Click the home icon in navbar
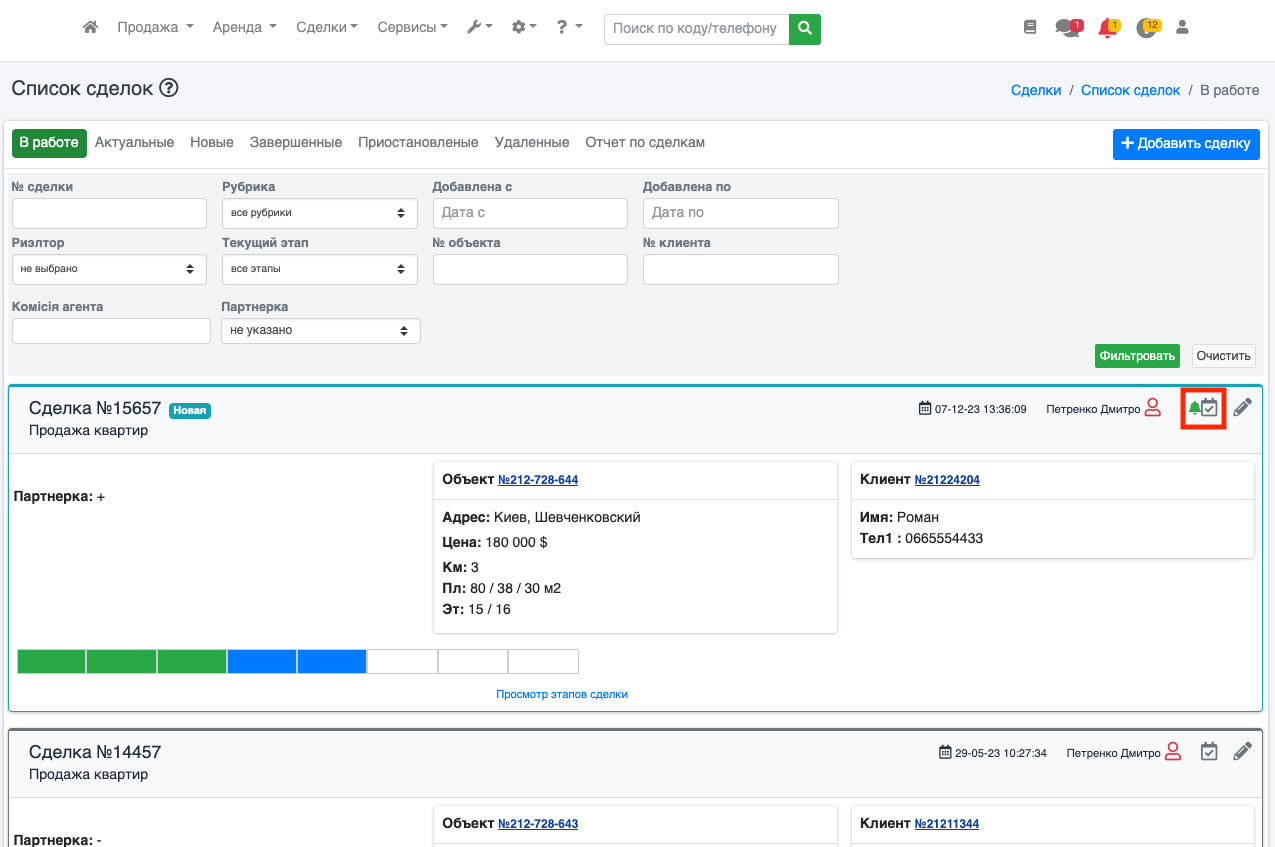1275x847 pixels. [x=90, y=28]
